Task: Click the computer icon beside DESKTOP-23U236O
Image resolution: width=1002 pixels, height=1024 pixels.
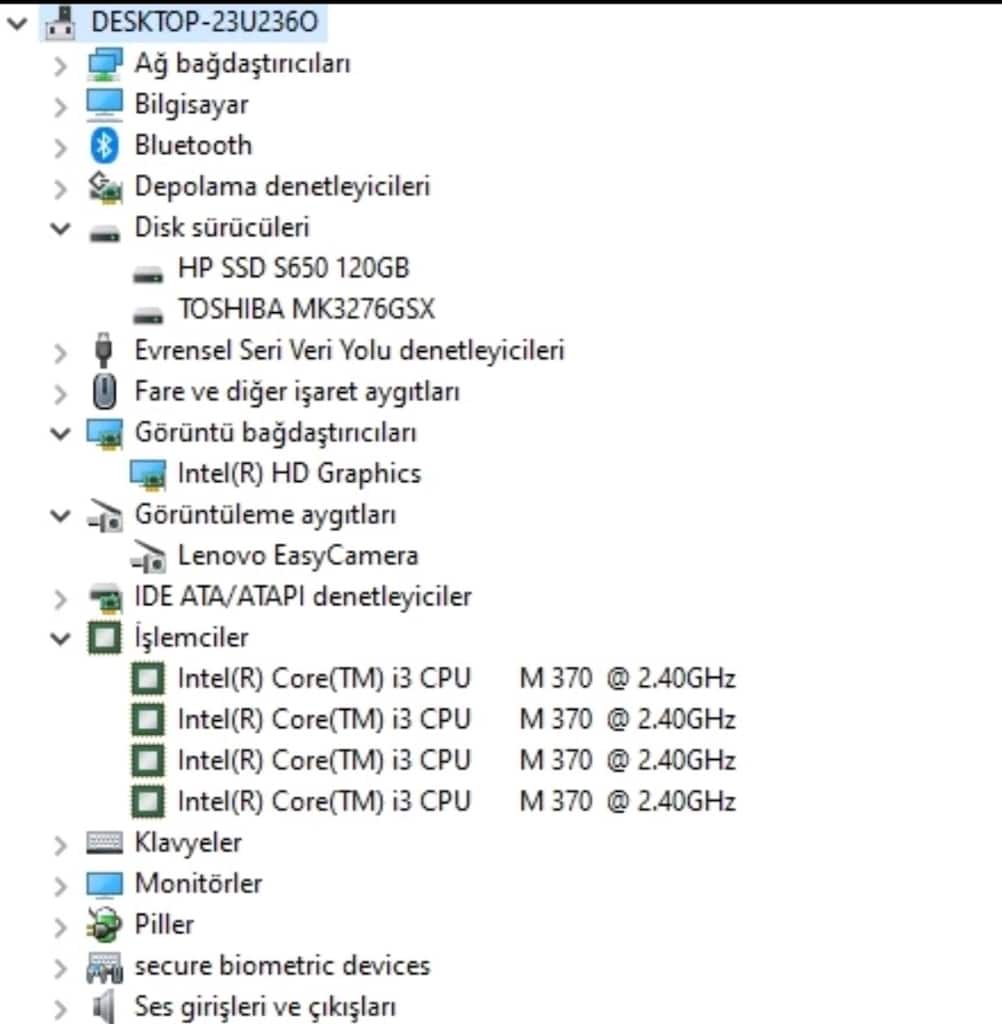Action: pyautogui.click(x=59, y=22)
